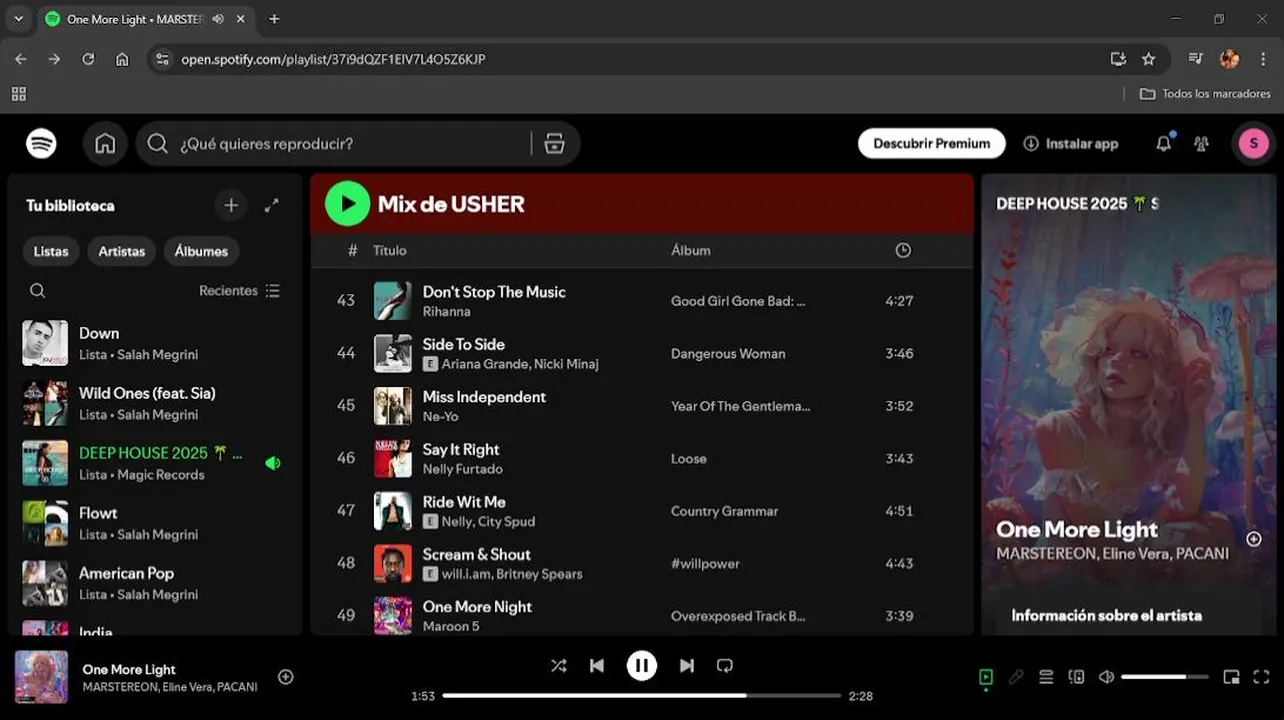The image size is (1284, 720).
Task: Filter library by Artistas
Action: coord(122,251)
